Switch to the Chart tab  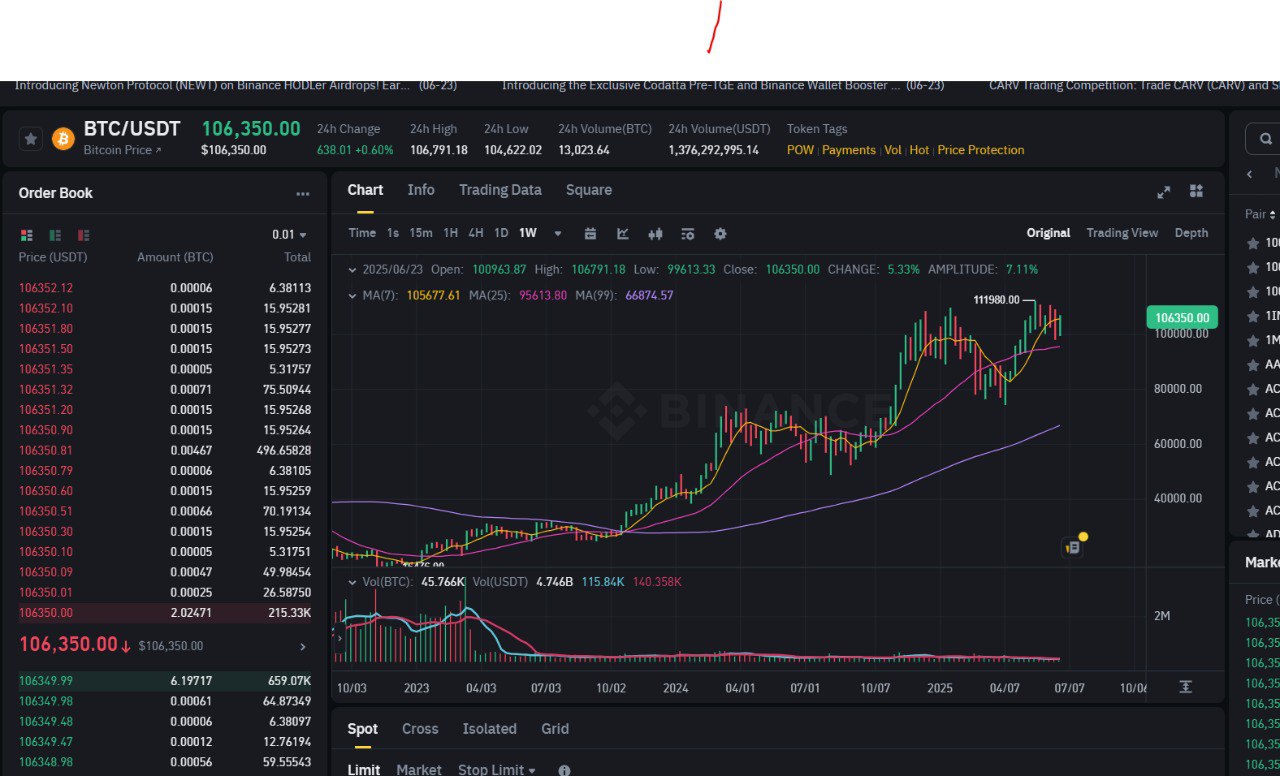click(365, 190)
